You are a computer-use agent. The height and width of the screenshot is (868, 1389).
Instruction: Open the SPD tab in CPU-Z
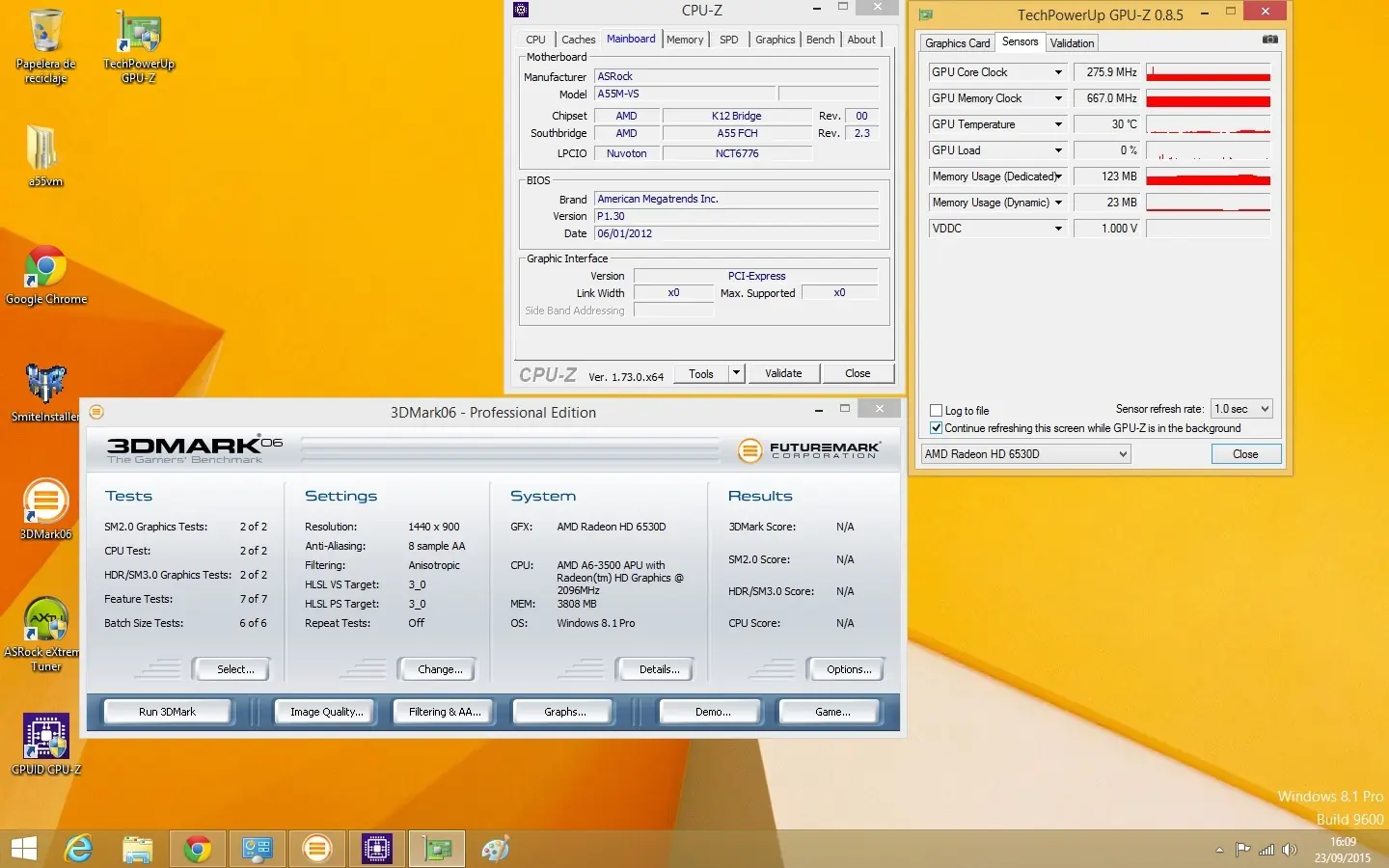[729, 40]
